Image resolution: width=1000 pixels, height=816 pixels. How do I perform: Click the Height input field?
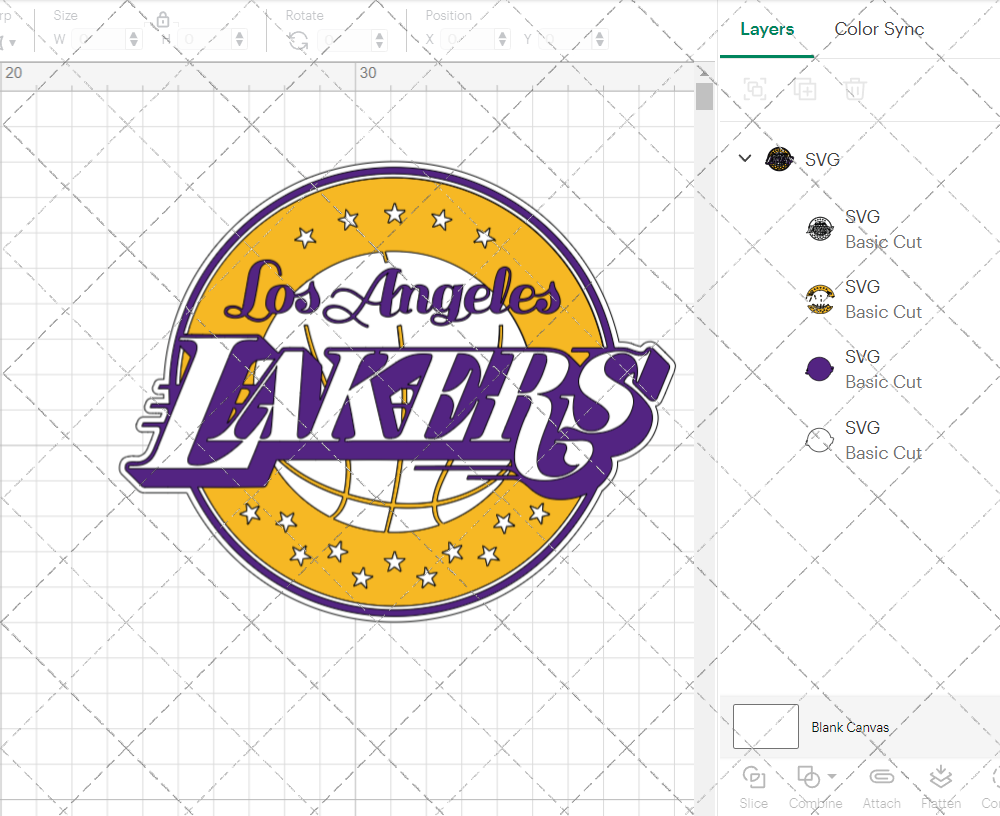pyautogui.click(x=205, y=40)
